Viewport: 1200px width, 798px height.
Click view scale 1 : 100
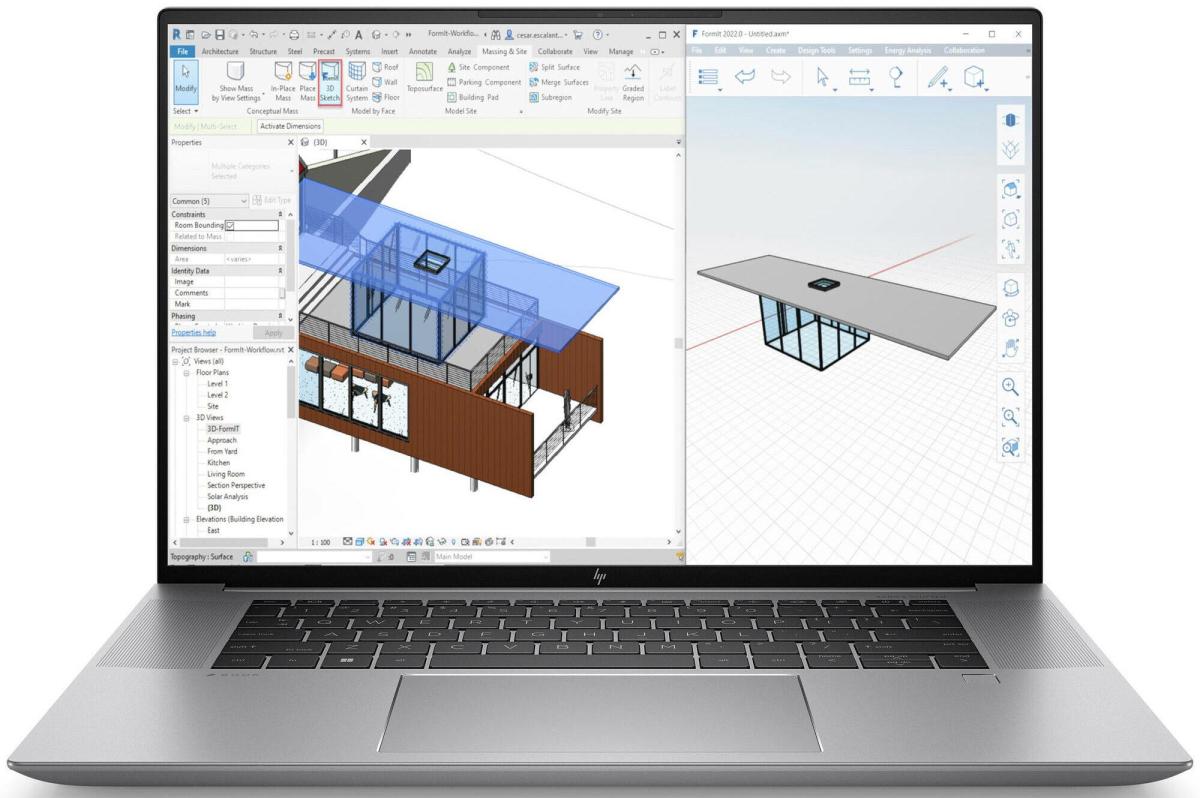(321, 541)
